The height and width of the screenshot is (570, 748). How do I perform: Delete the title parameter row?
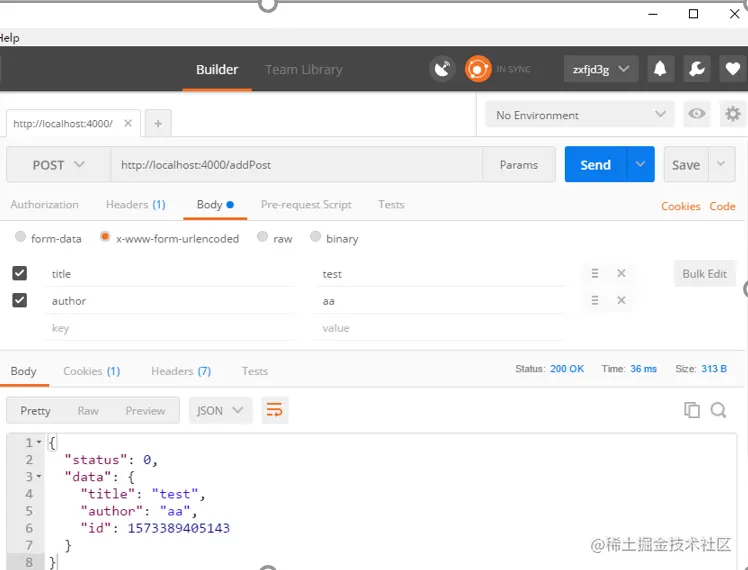(x=621, y=273)
